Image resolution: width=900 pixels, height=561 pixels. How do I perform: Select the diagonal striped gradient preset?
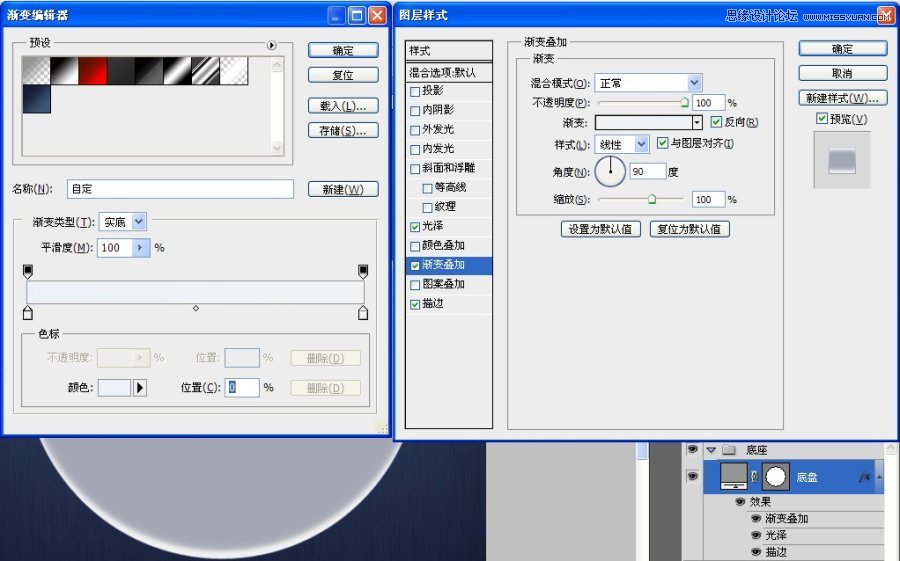205,71
